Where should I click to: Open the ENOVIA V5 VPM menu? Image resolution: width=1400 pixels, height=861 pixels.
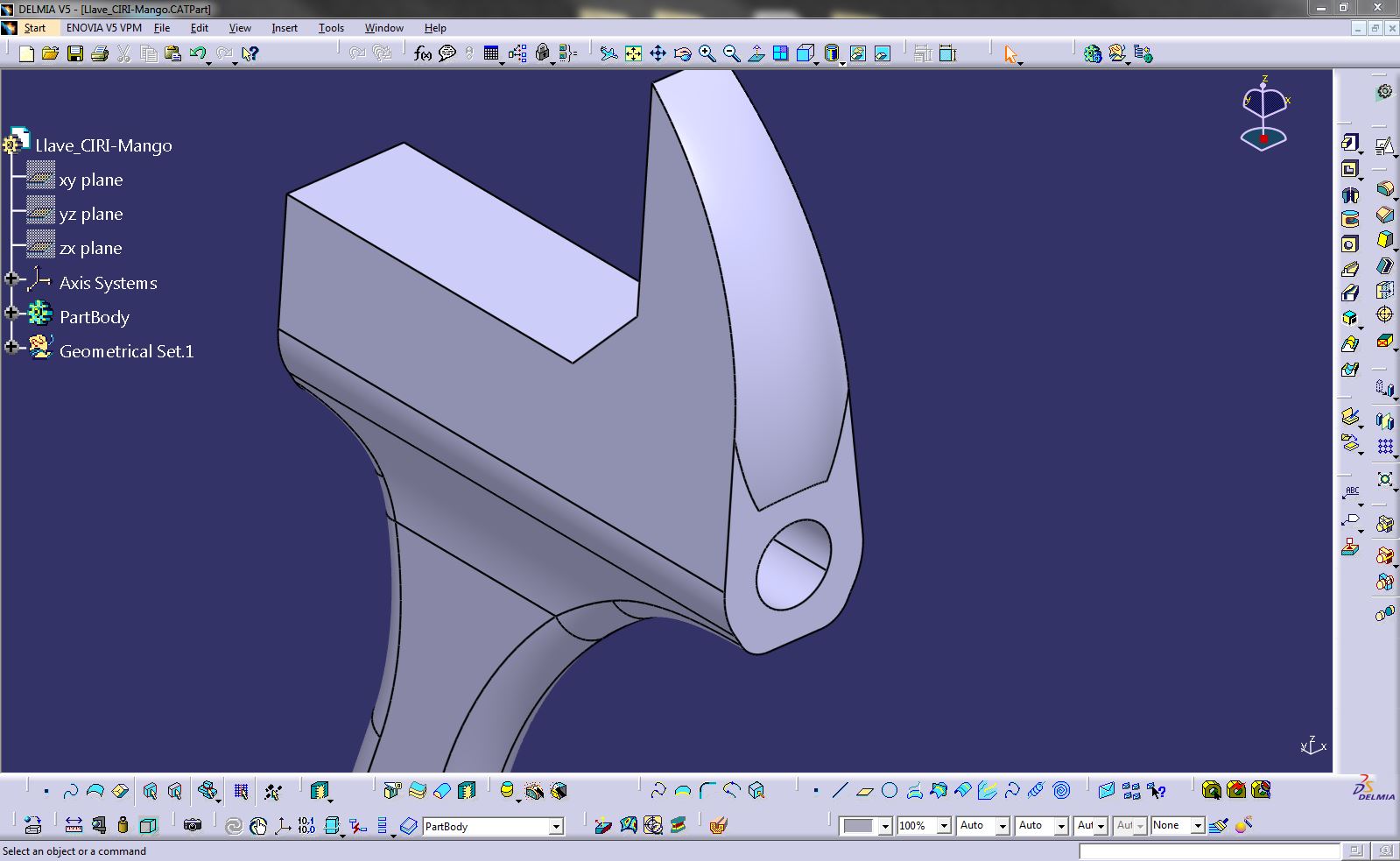coord(103,28)
